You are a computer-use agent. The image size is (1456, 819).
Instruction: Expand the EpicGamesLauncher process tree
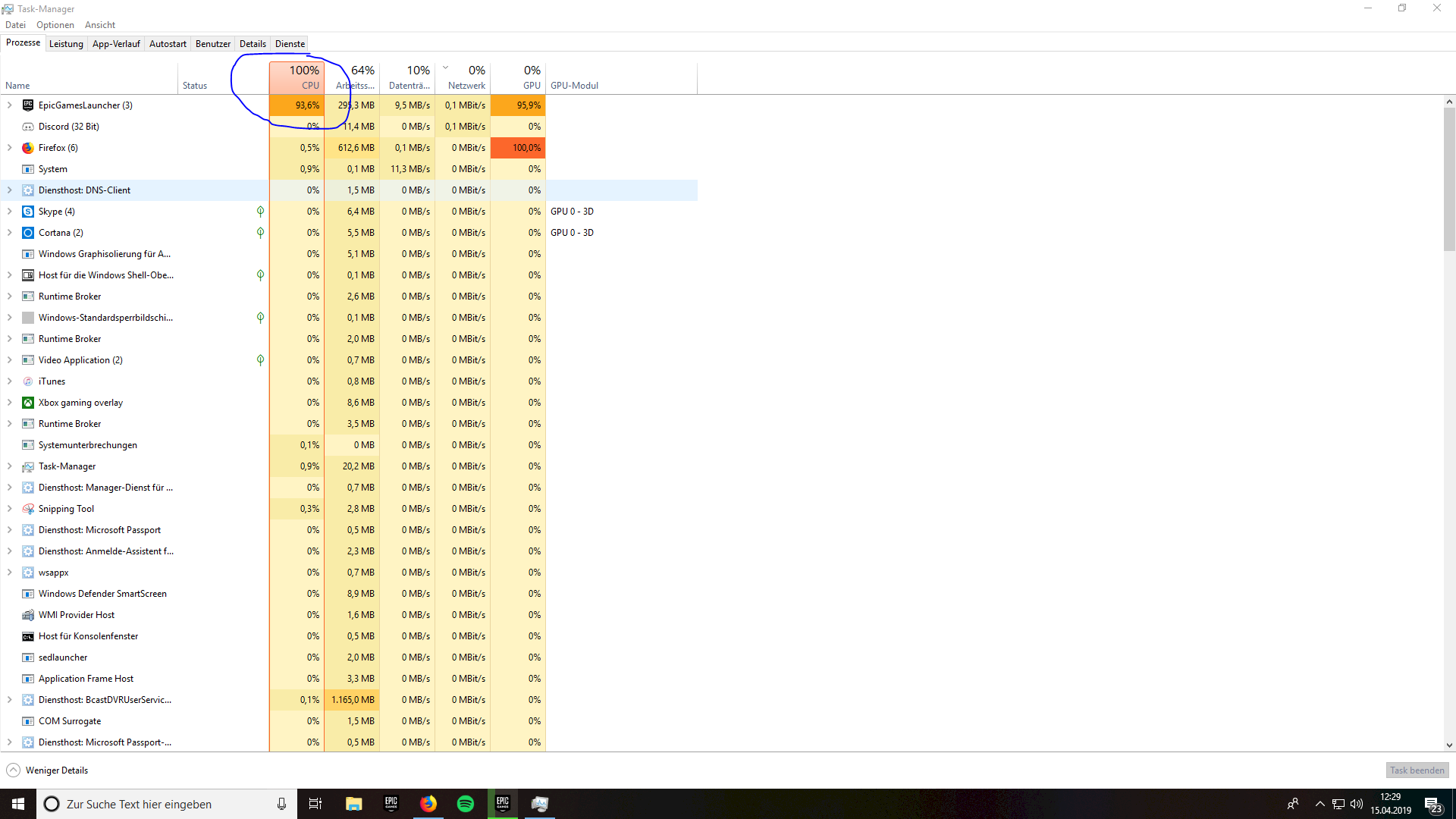(10, 105)
